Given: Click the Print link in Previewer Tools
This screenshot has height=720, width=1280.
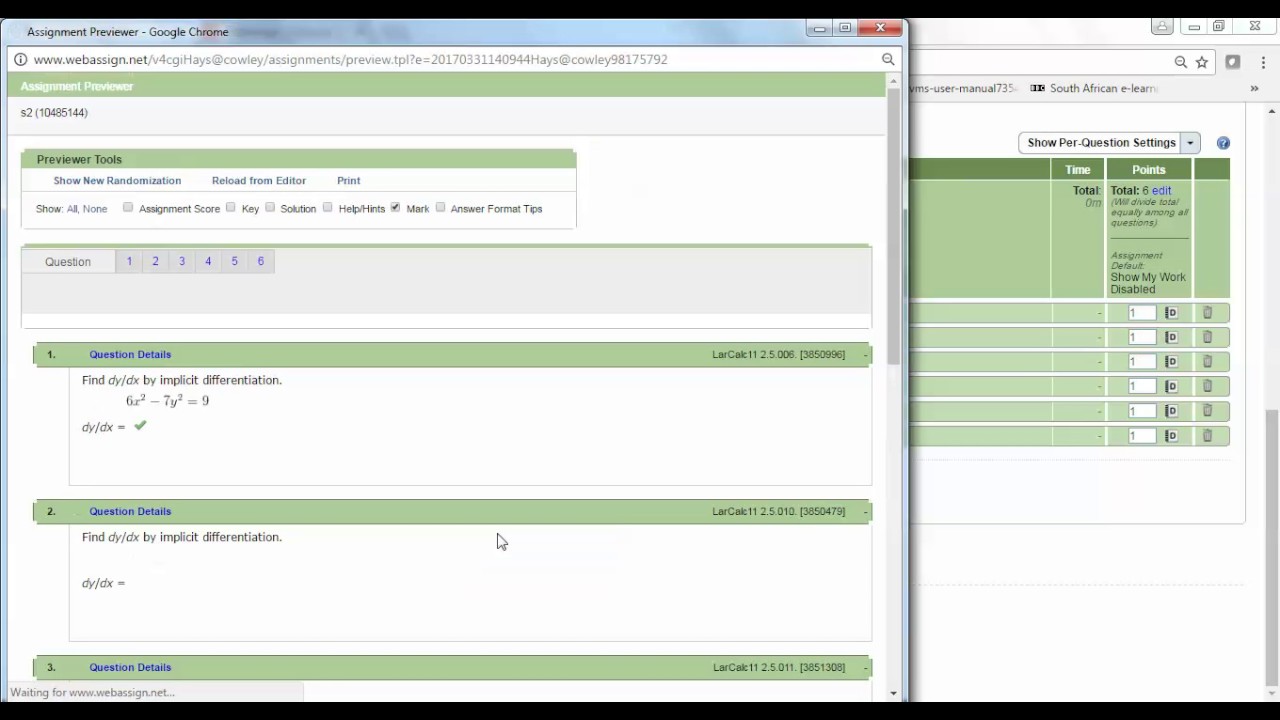Looking at the screenshot, I should click(x=348, y=181).
